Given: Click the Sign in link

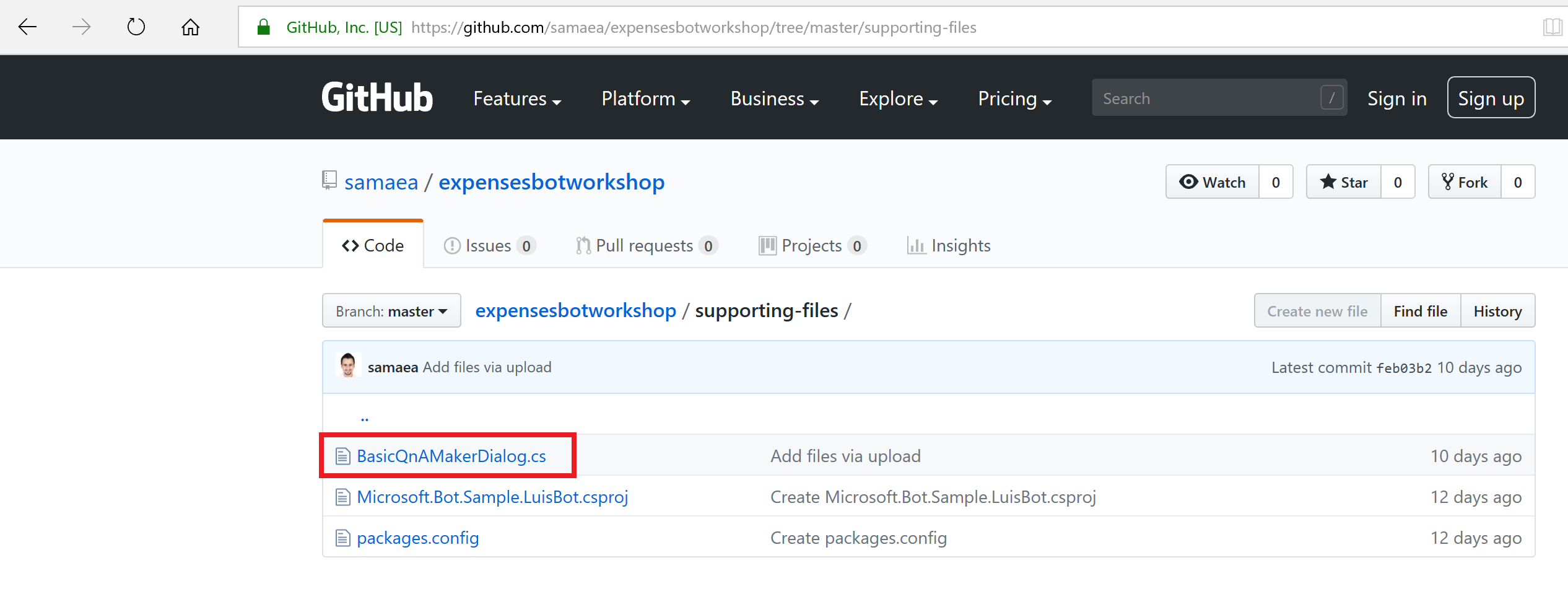Looking at the screenshot, I should click(x=1396, y=98).
